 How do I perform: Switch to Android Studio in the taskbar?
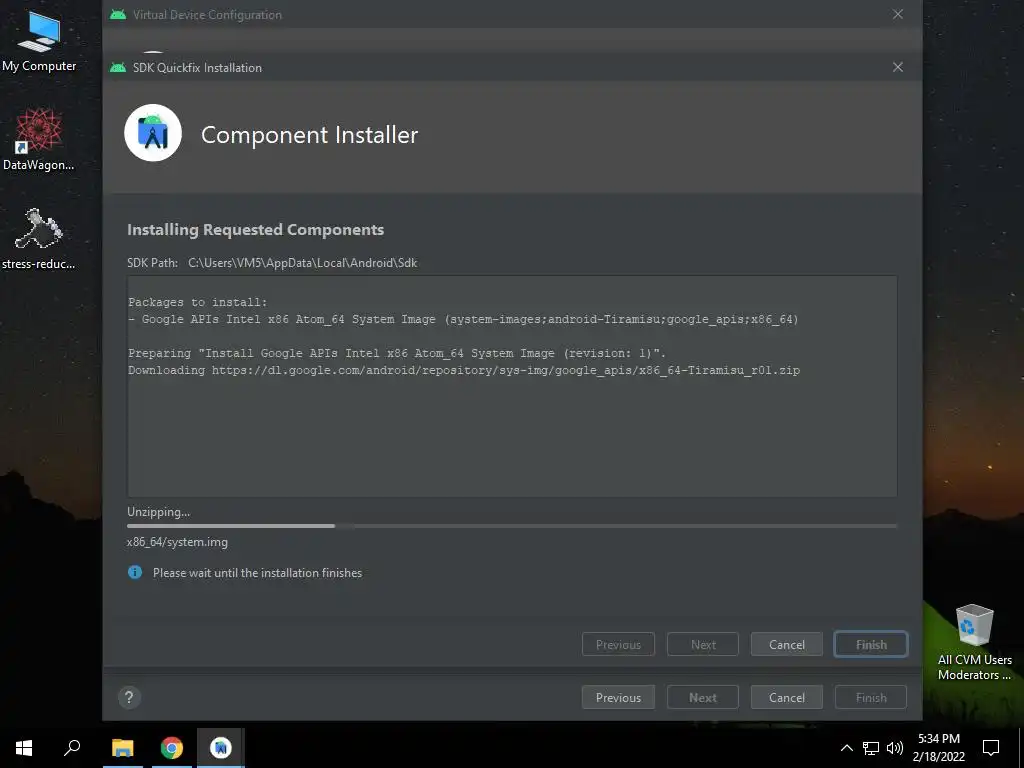pos(221,748)
